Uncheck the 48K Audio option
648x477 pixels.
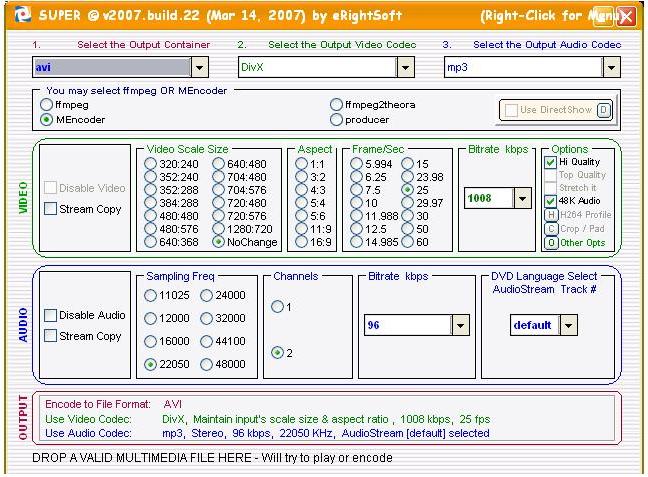(550, 201)
